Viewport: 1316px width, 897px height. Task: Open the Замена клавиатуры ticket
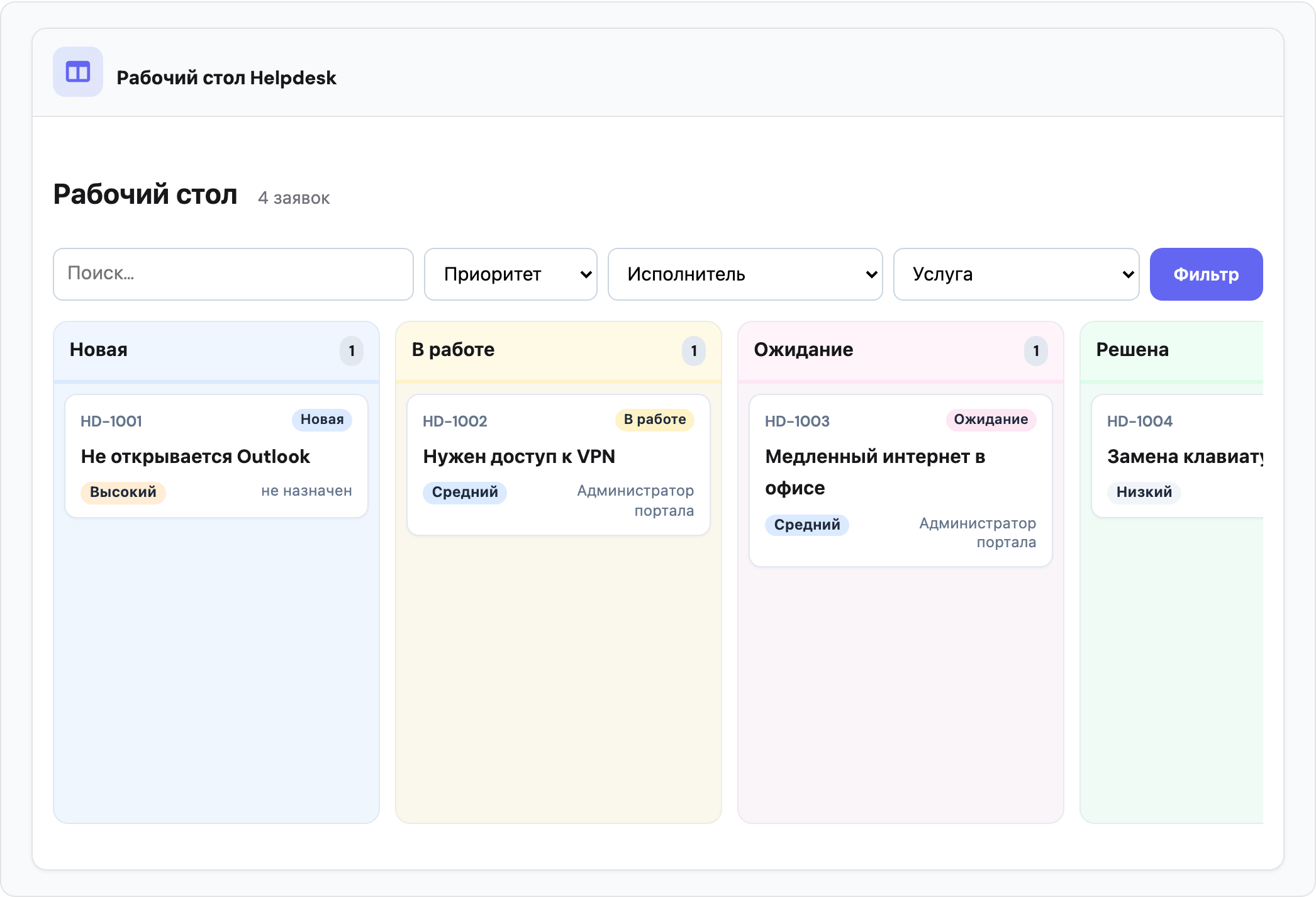point(1185,456)
